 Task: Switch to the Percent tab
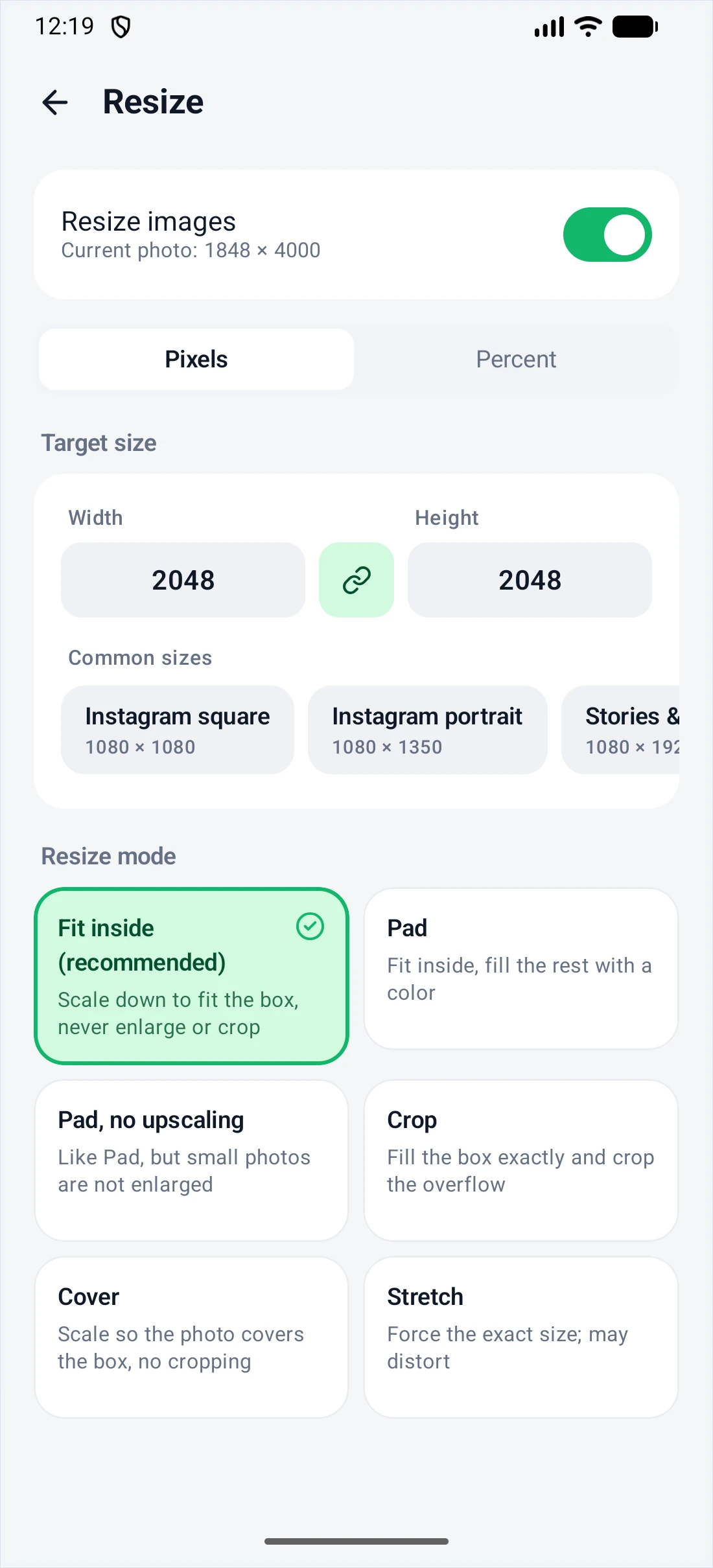click(x=516, y=359)
